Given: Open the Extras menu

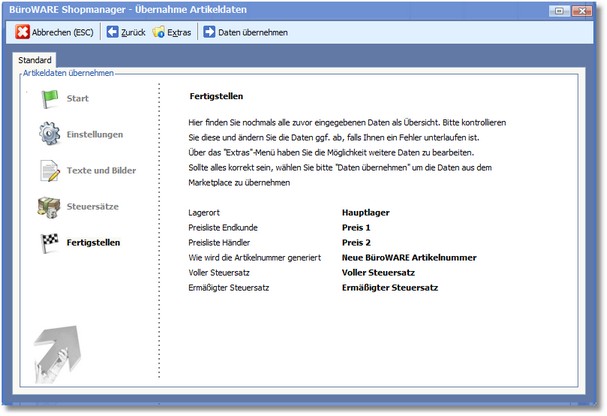Looking at the screenshot, I should tap(180, 32).
